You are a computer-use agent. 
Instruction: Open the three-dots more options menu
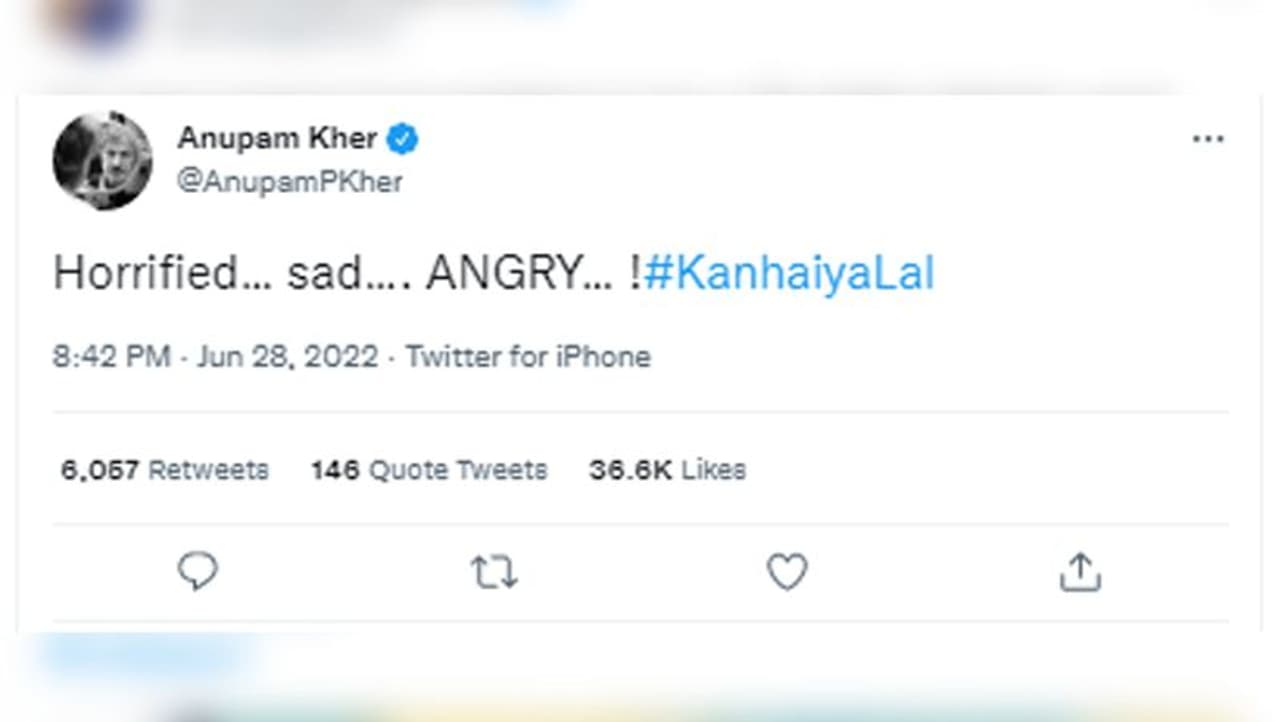pos(1208,139)
